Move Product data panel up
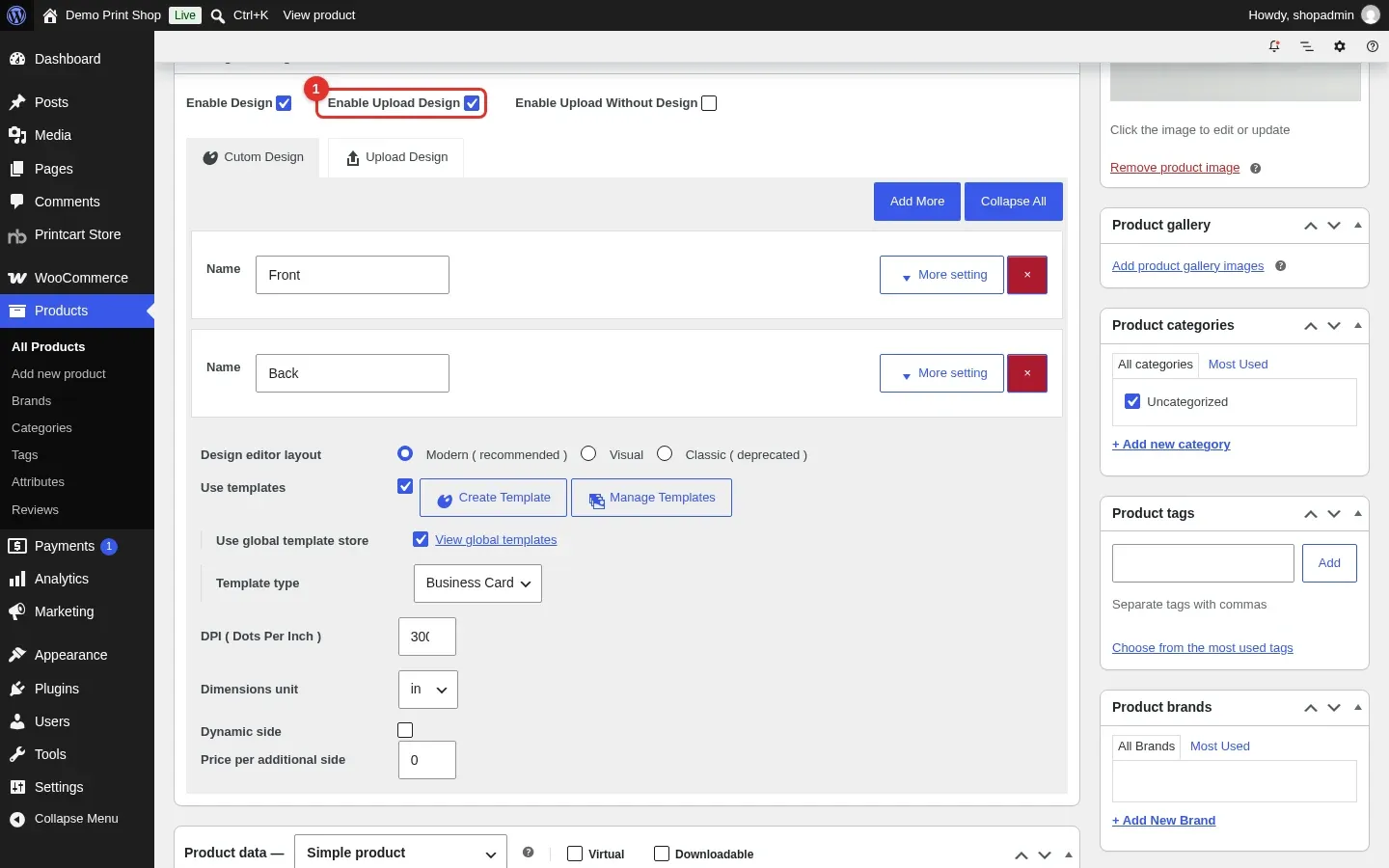Image resolution: width=1389 pixels, height=868 pixels. (1021, 855)
